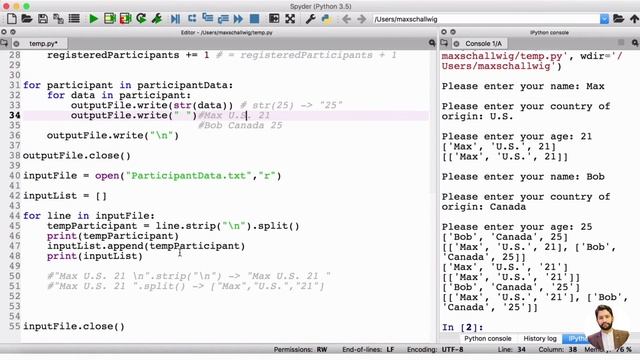The height and width of the screenshot is (360, 640).
Task: Open the Python path manager
Action: [x=326, y=19]
